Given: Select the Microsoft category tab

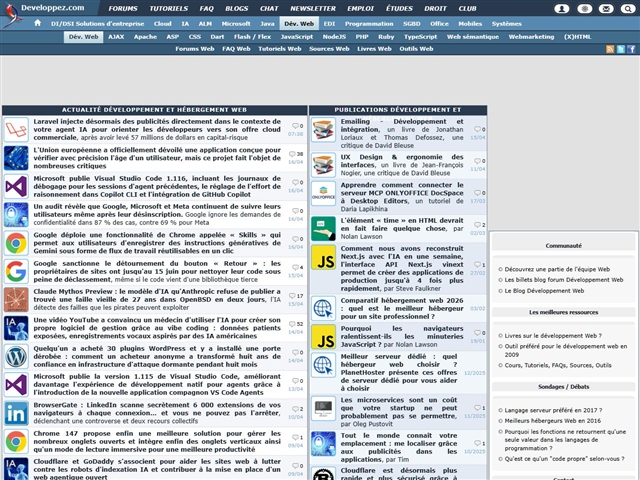Looking at the screenshot, I should click(x=236, y=24).
